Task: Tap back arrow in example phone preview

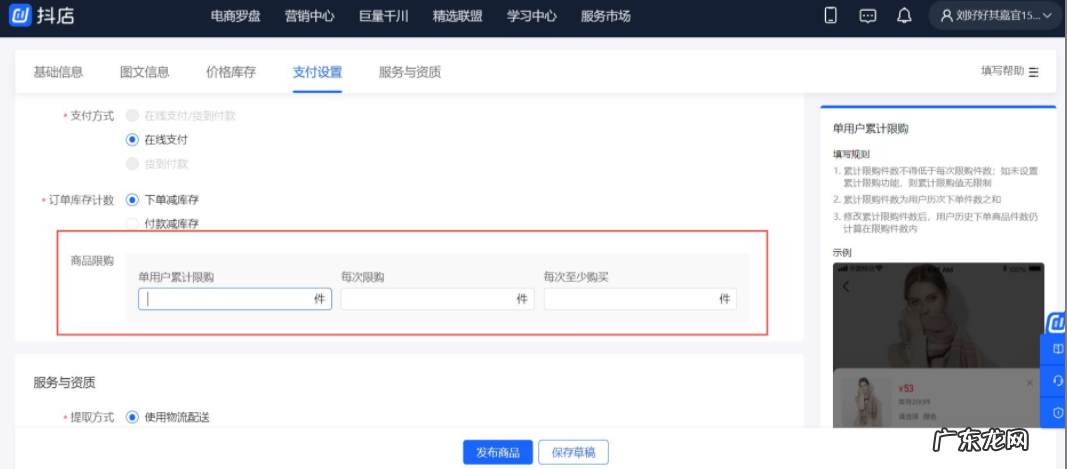Action: pyautogui.click(x=846, y=287)
